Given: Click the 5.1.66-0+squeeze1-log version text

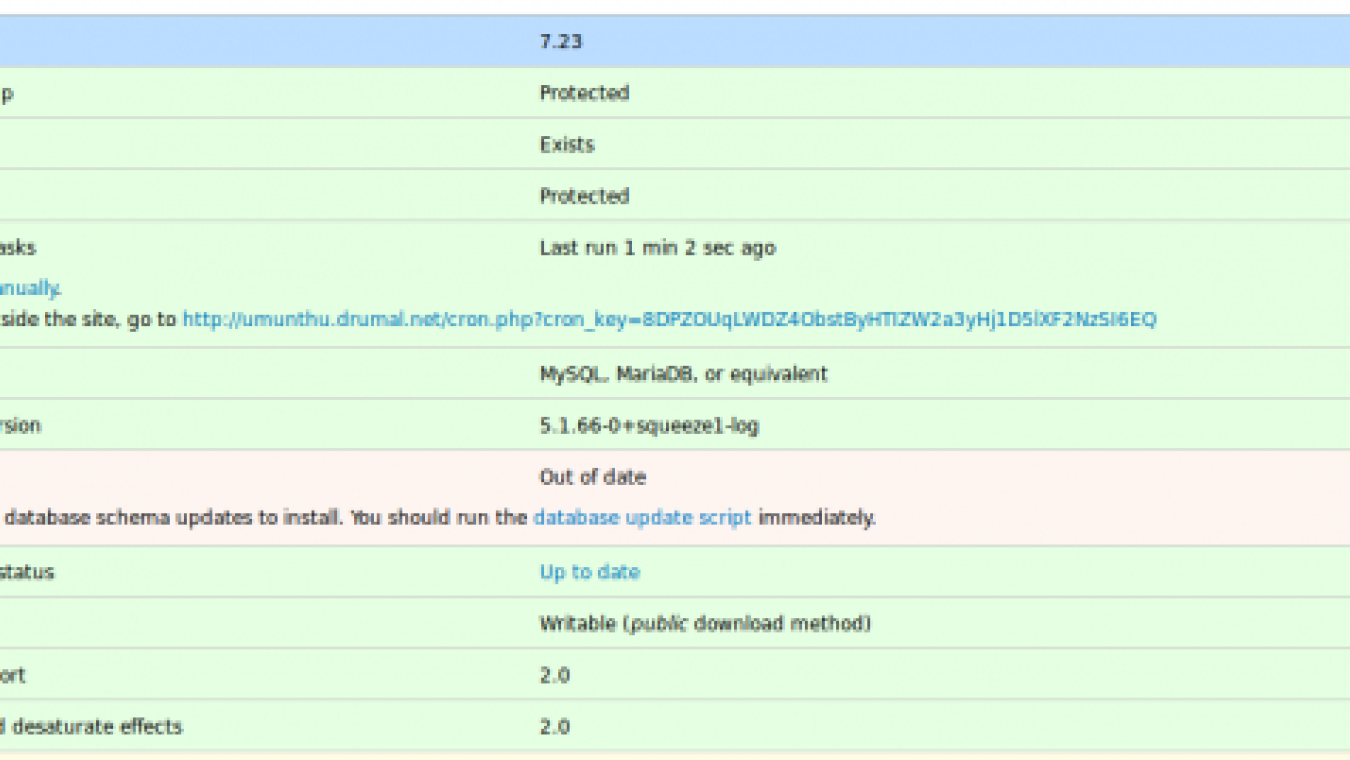Looking at the screenshot, I should coord(647,425).
